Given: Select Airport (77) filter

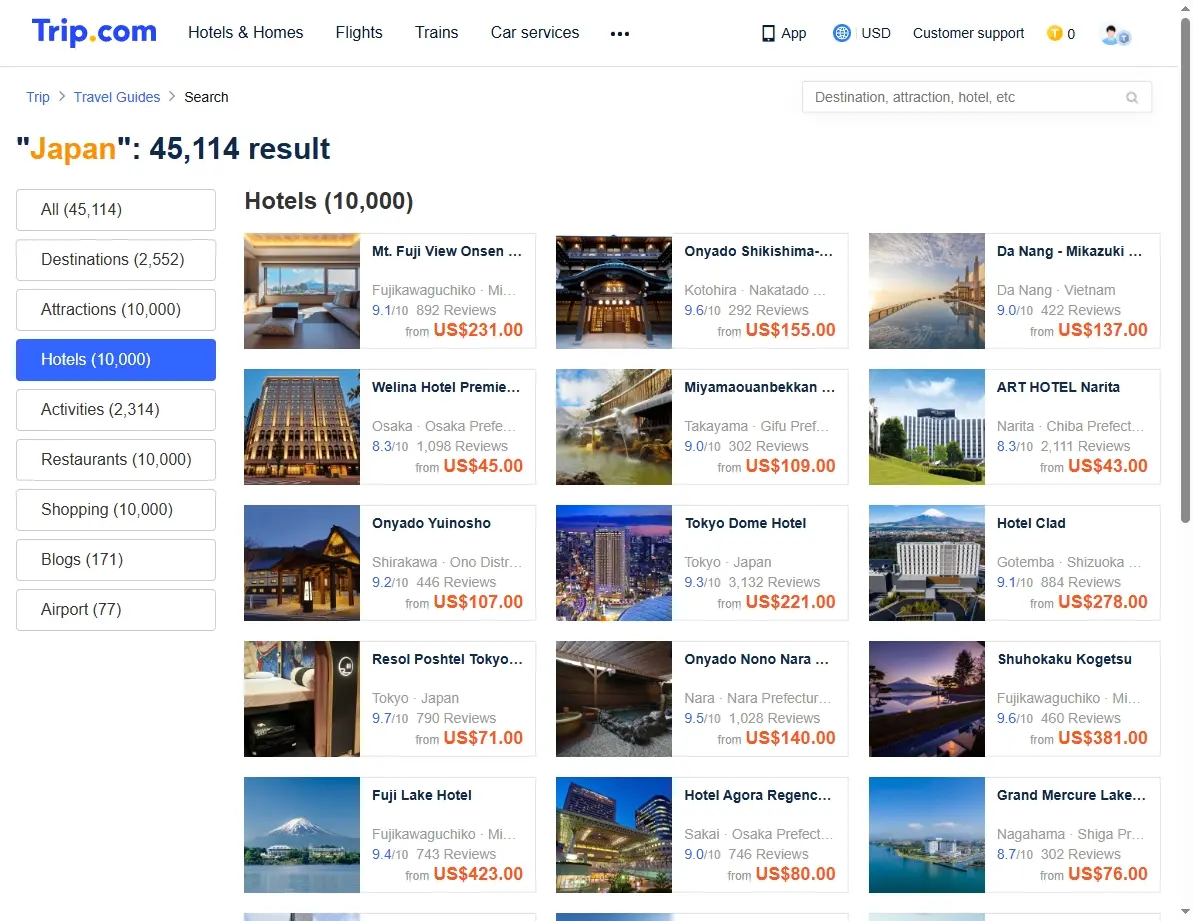Looking at the screenshot, I should pos(116,610).
